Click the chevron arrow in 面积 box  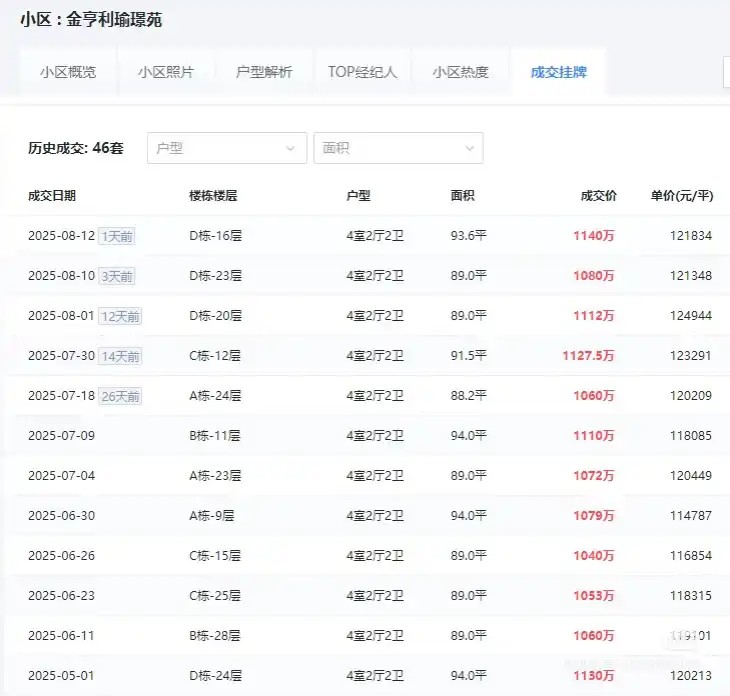(x=469, y=149)
